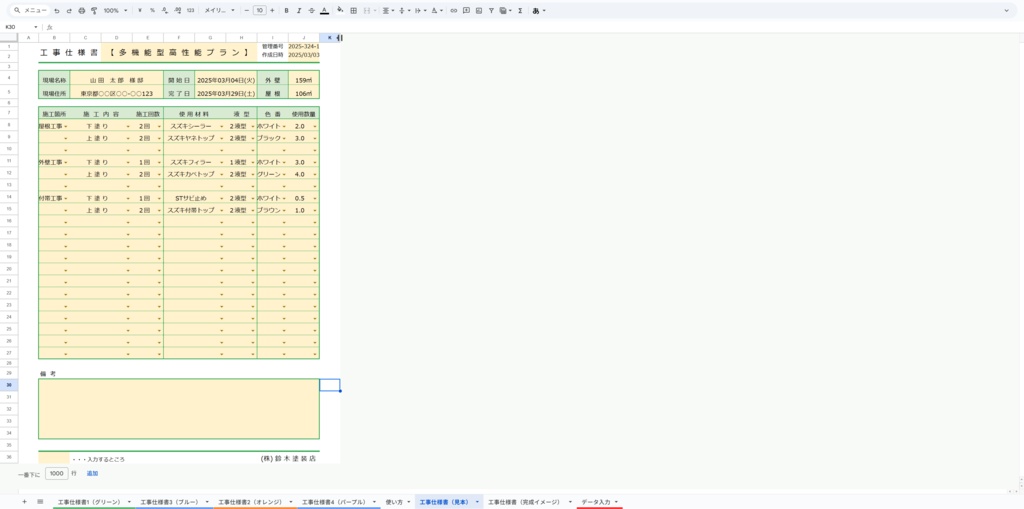
Task: Increase font size with plus button
Action: pyautogui.click(x=272, y=10)
